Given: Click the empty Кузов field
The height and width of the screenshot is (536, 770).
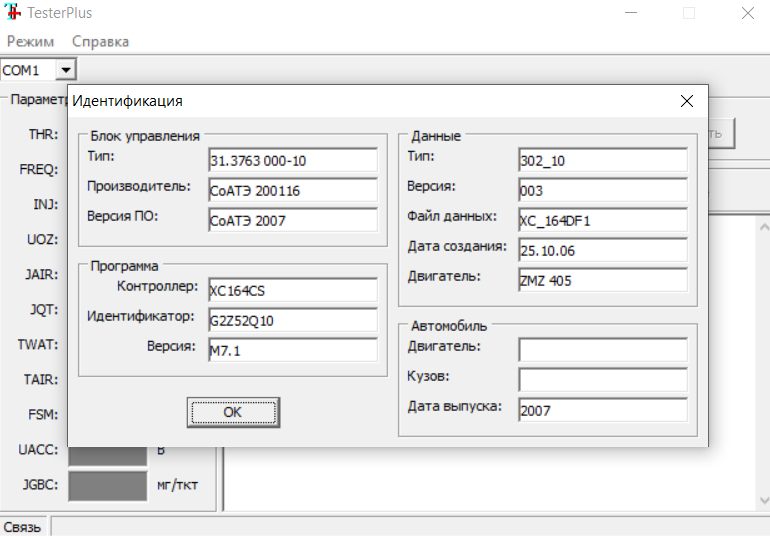Looking at the screenshot, I should tap(602, 380).
